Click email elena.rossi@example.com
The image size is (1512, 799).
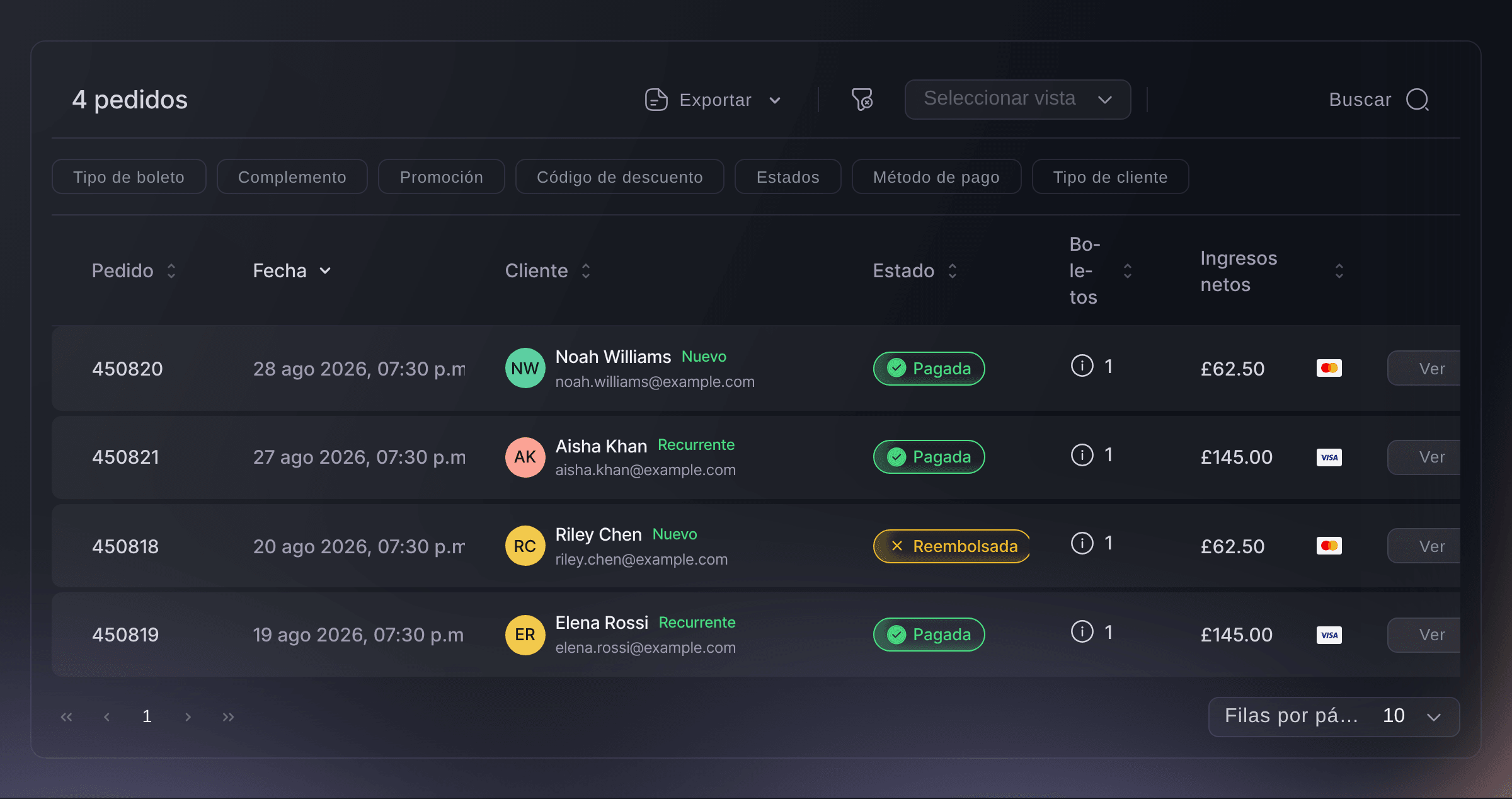pos(646,648)
